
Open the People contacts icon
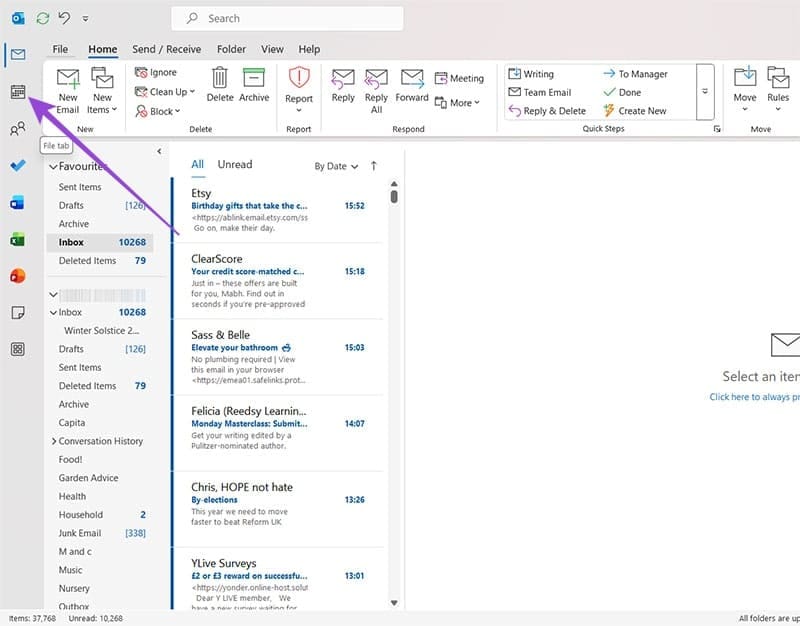(18, 129)
